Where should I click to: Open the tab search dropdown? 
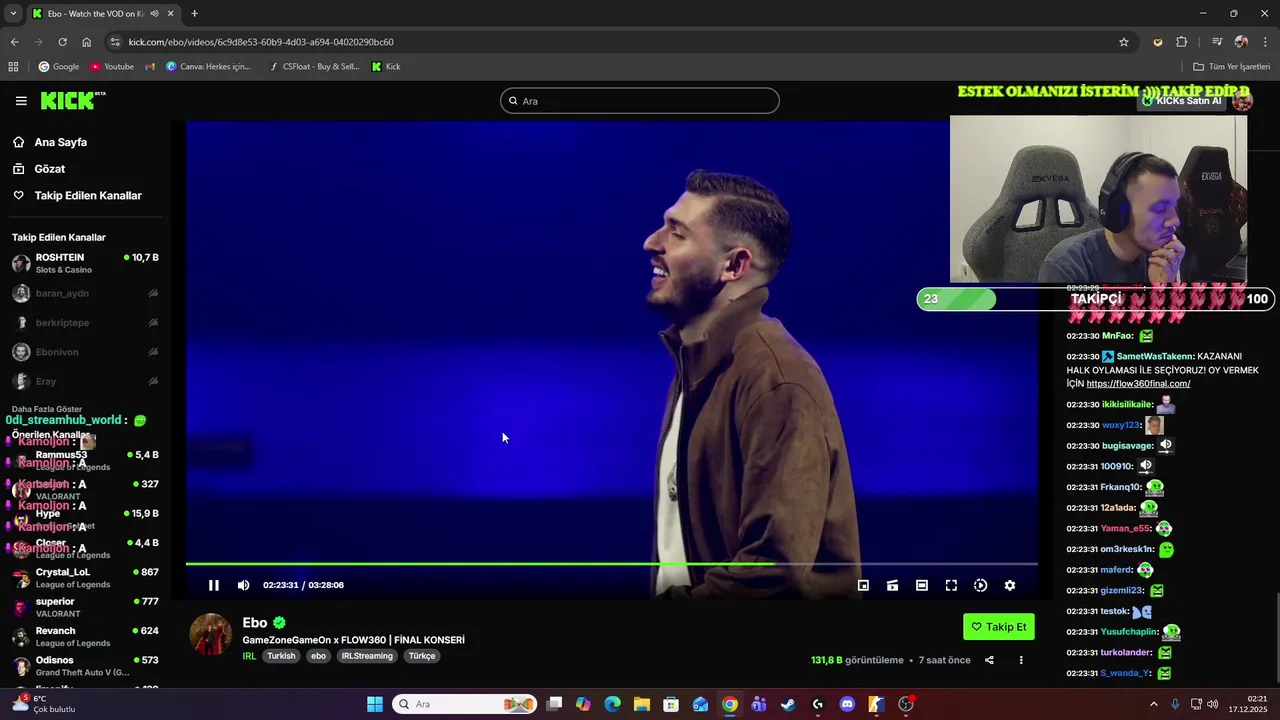(x=13, y=14)
